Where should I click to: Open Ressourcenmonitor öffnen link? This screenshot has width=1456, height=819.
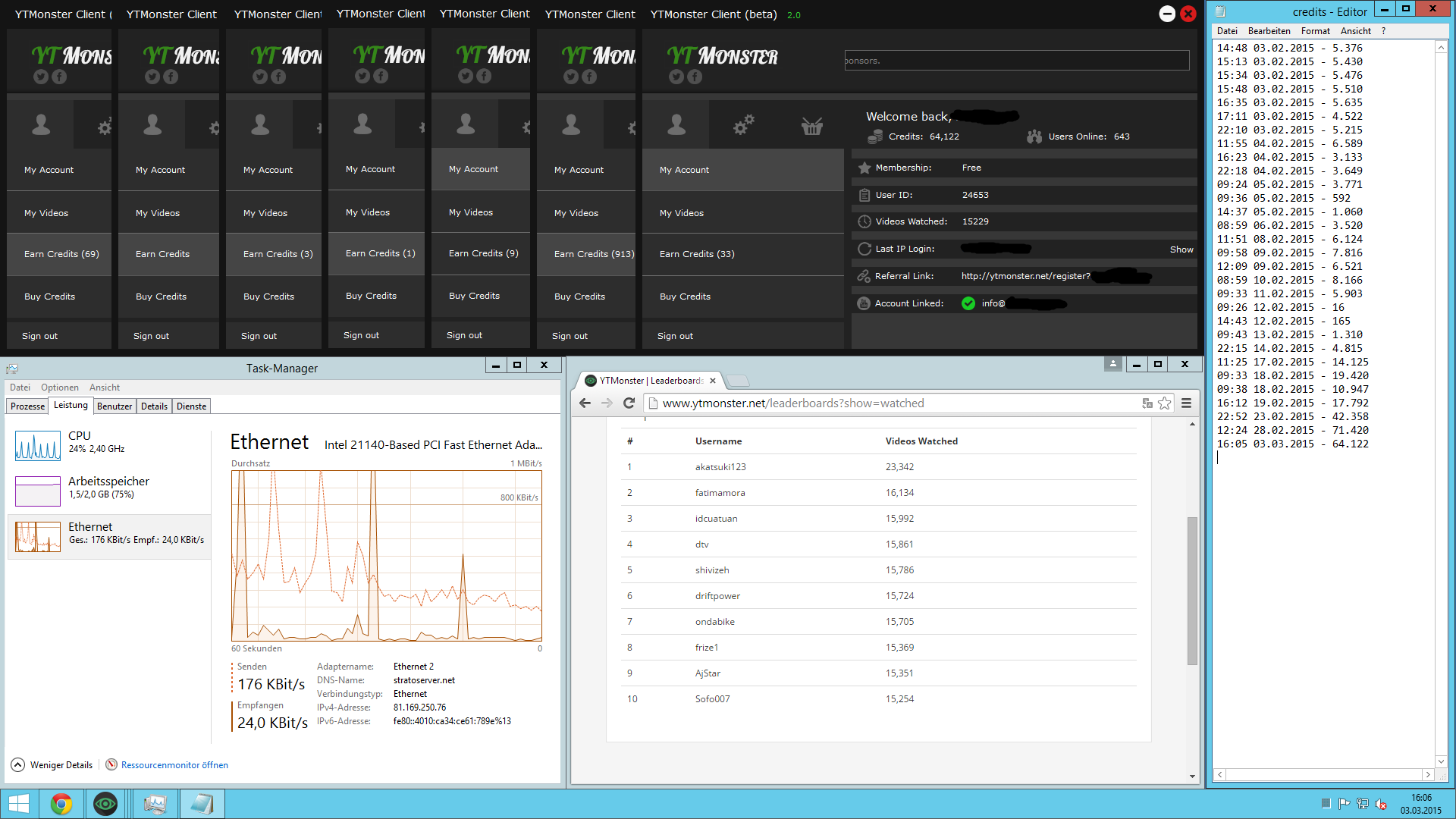click(174, 765)
